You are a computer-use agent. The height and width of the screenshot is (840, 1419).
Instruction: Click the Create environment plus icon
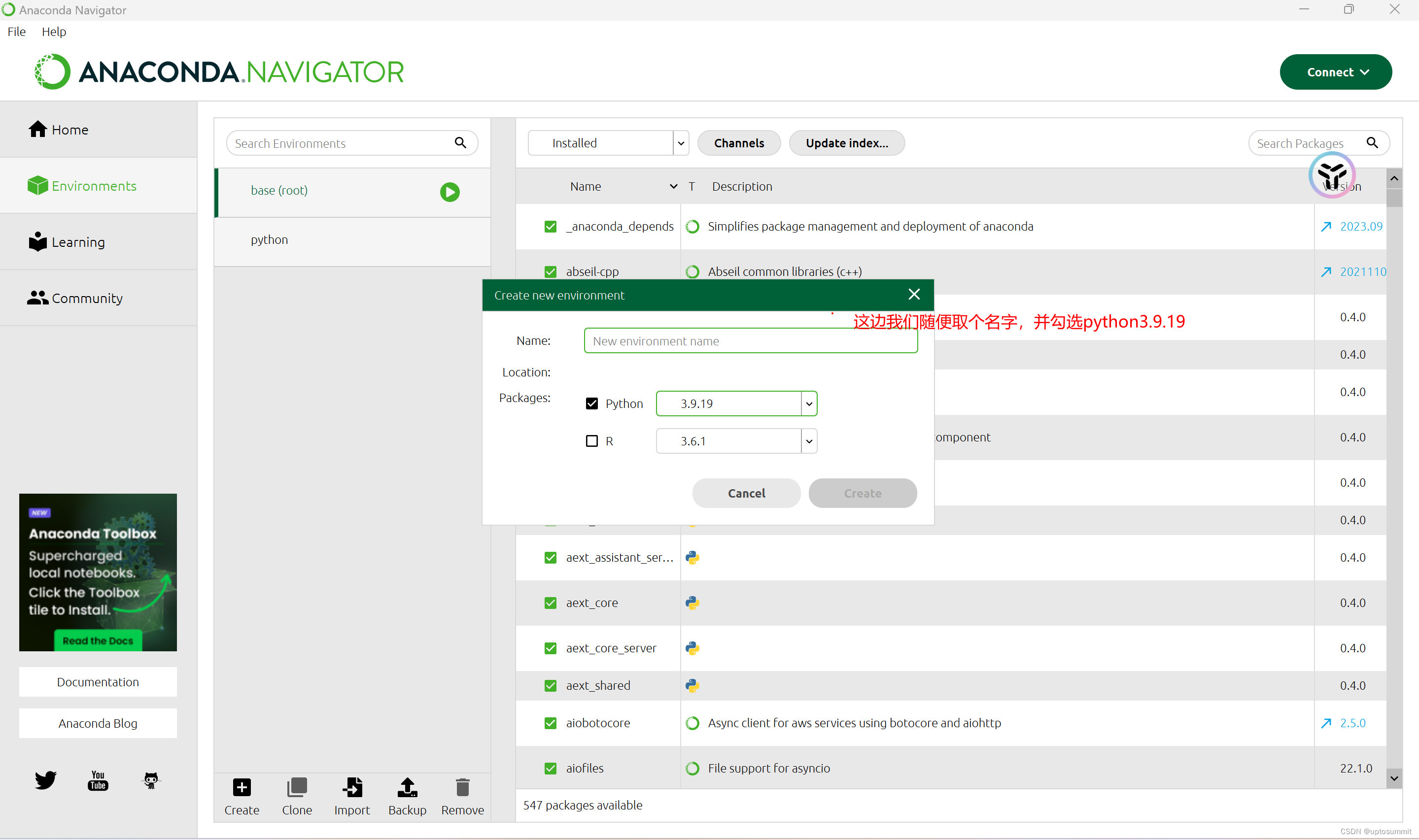click(x=242, y=787)
